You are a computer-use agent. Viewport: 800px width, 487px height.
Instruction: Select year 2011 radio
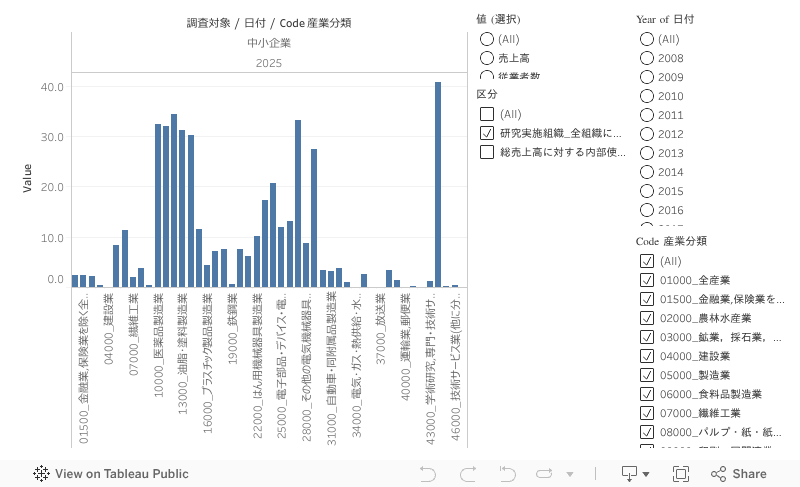pos(646,115)
